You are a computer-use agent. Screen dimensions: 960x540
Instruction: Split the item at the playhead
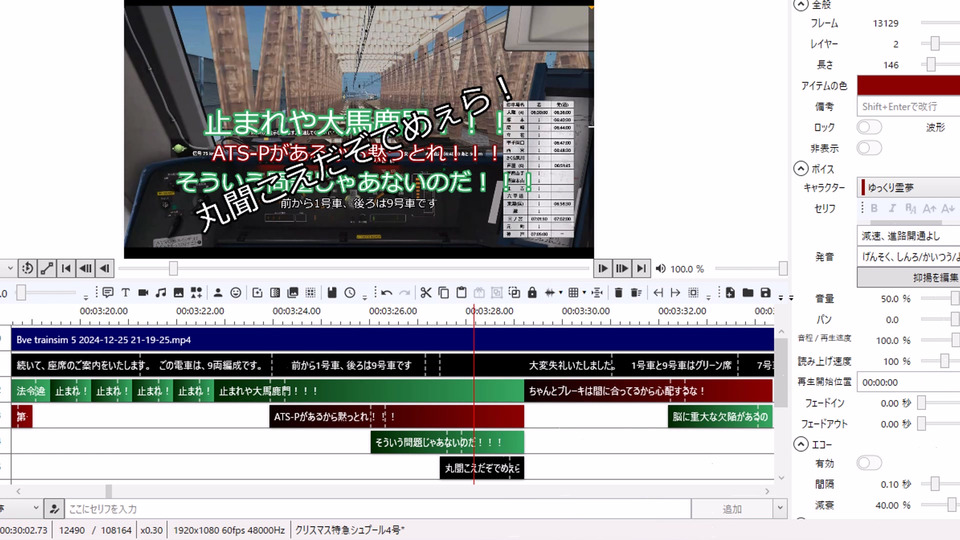tap(550, 293)
